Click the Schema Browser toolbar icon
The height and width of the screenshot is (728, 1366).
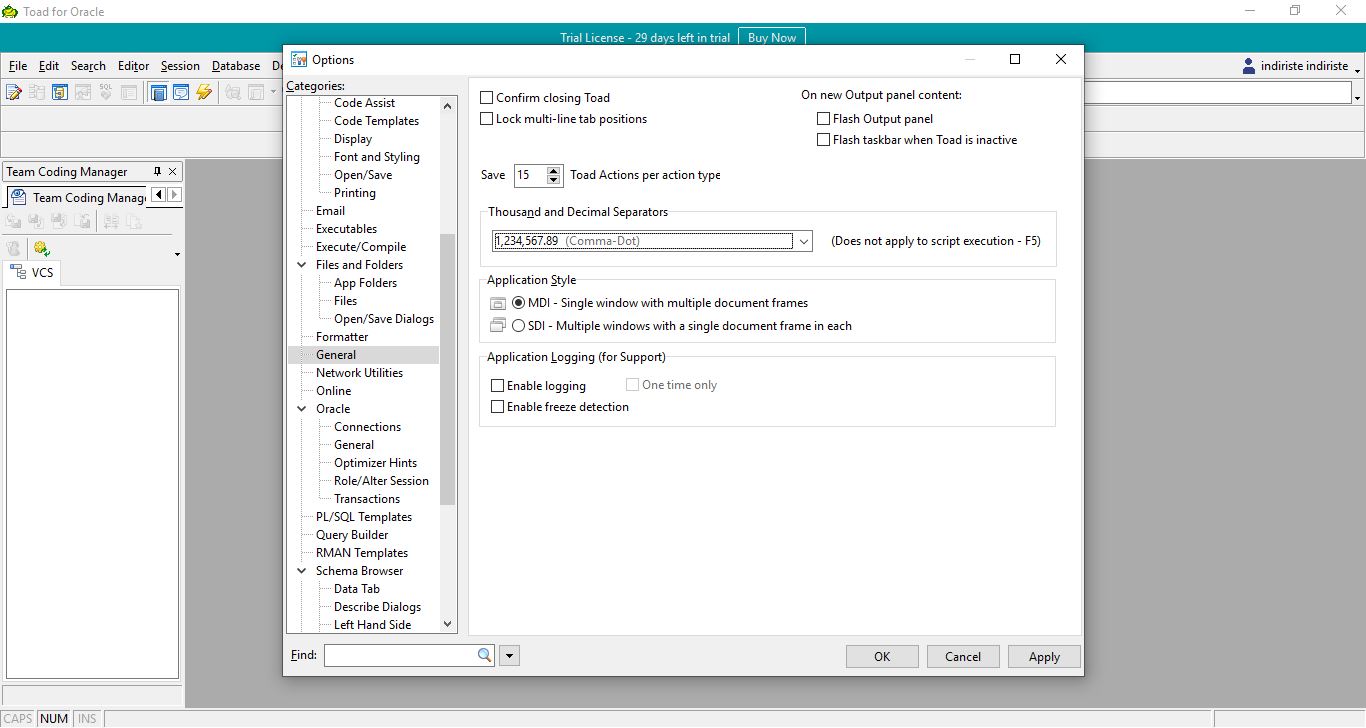tap(59, 92)
